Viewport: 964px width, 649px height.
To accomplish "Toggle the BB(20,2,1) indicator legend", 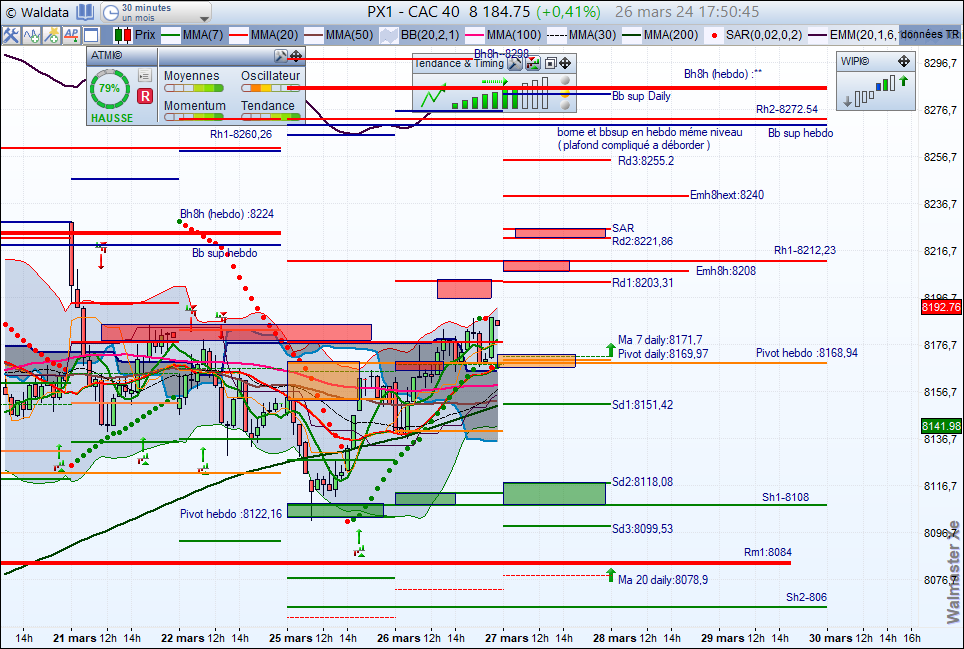I will coord(420,35).
